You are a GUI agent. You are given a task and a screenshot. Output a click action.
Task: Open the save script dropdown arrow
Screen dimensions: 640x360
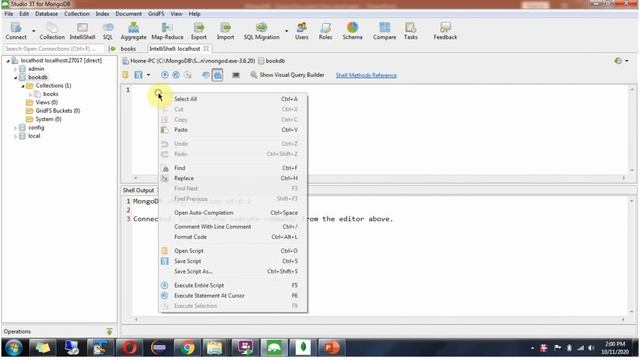click(148, 75)
